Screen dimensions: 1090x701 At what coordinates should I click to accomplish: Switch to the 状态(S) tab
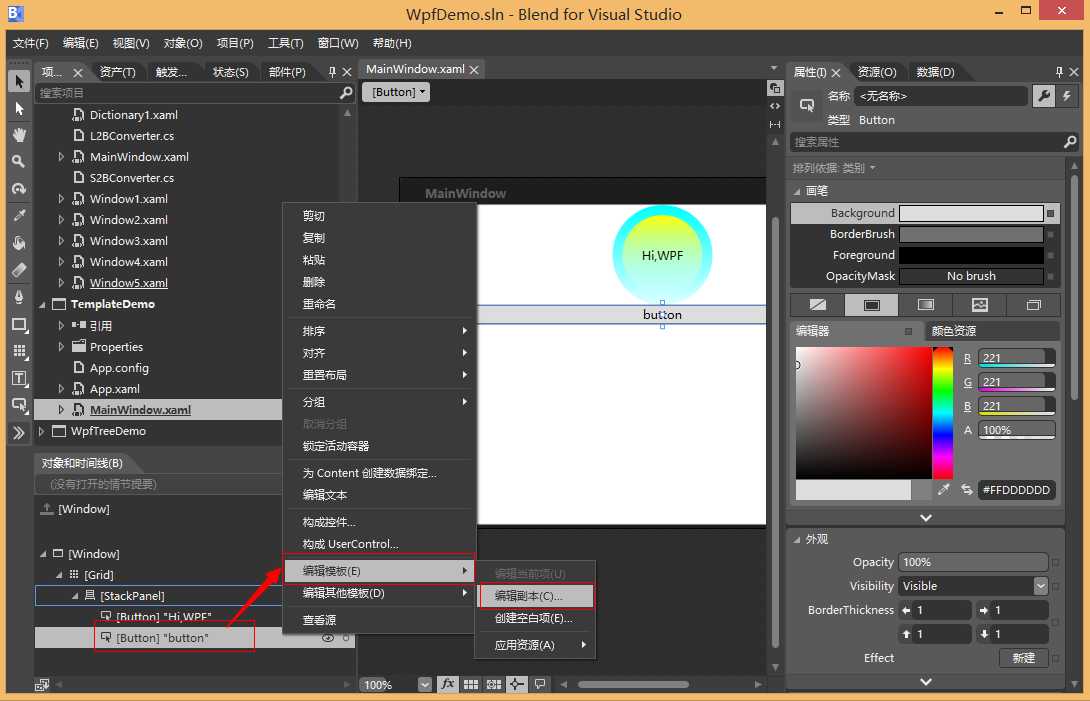pyautogui.click(x=230, y=72)
